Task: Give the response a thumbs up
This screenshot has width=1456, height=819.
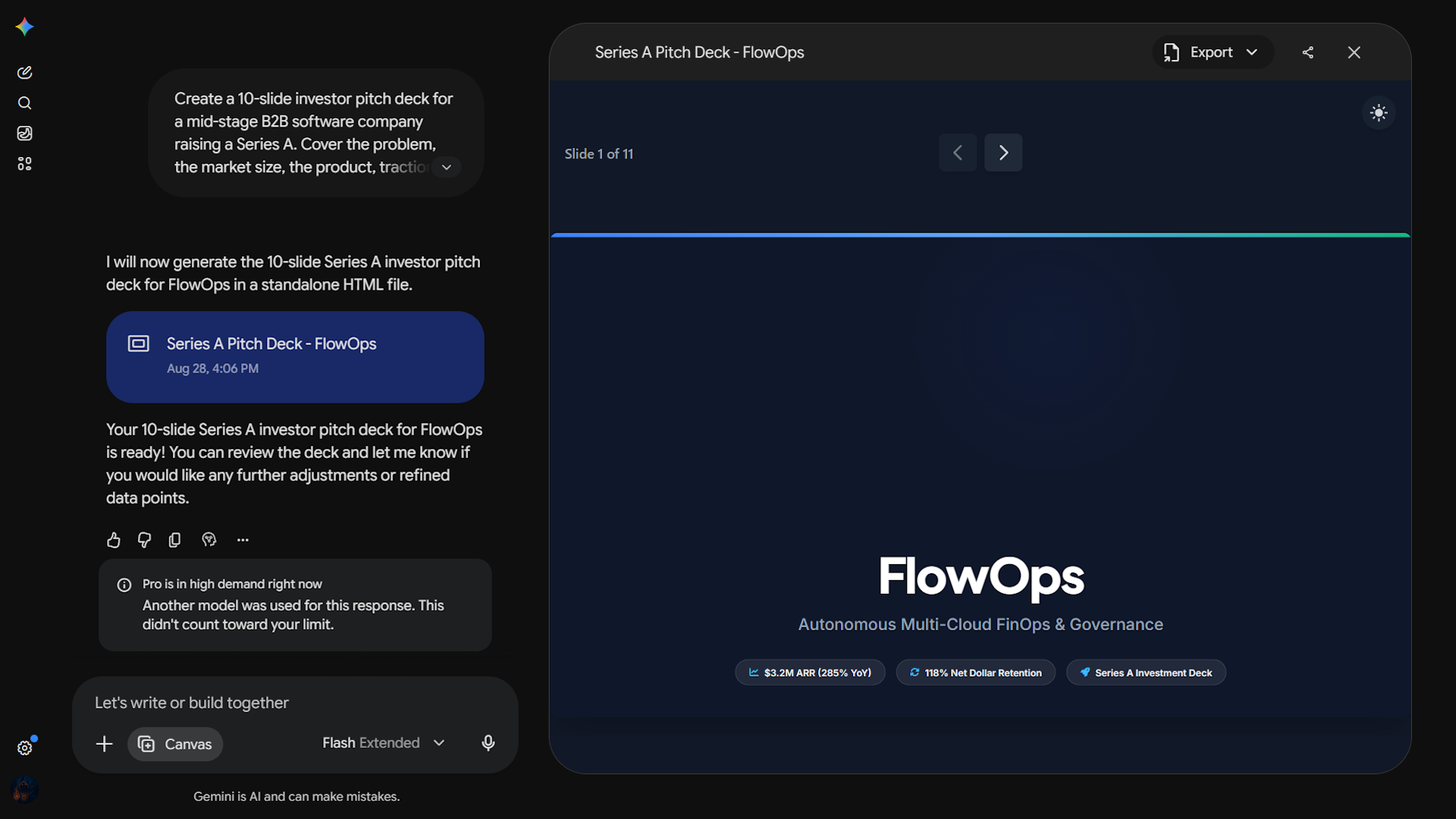Action: point(114,540)
